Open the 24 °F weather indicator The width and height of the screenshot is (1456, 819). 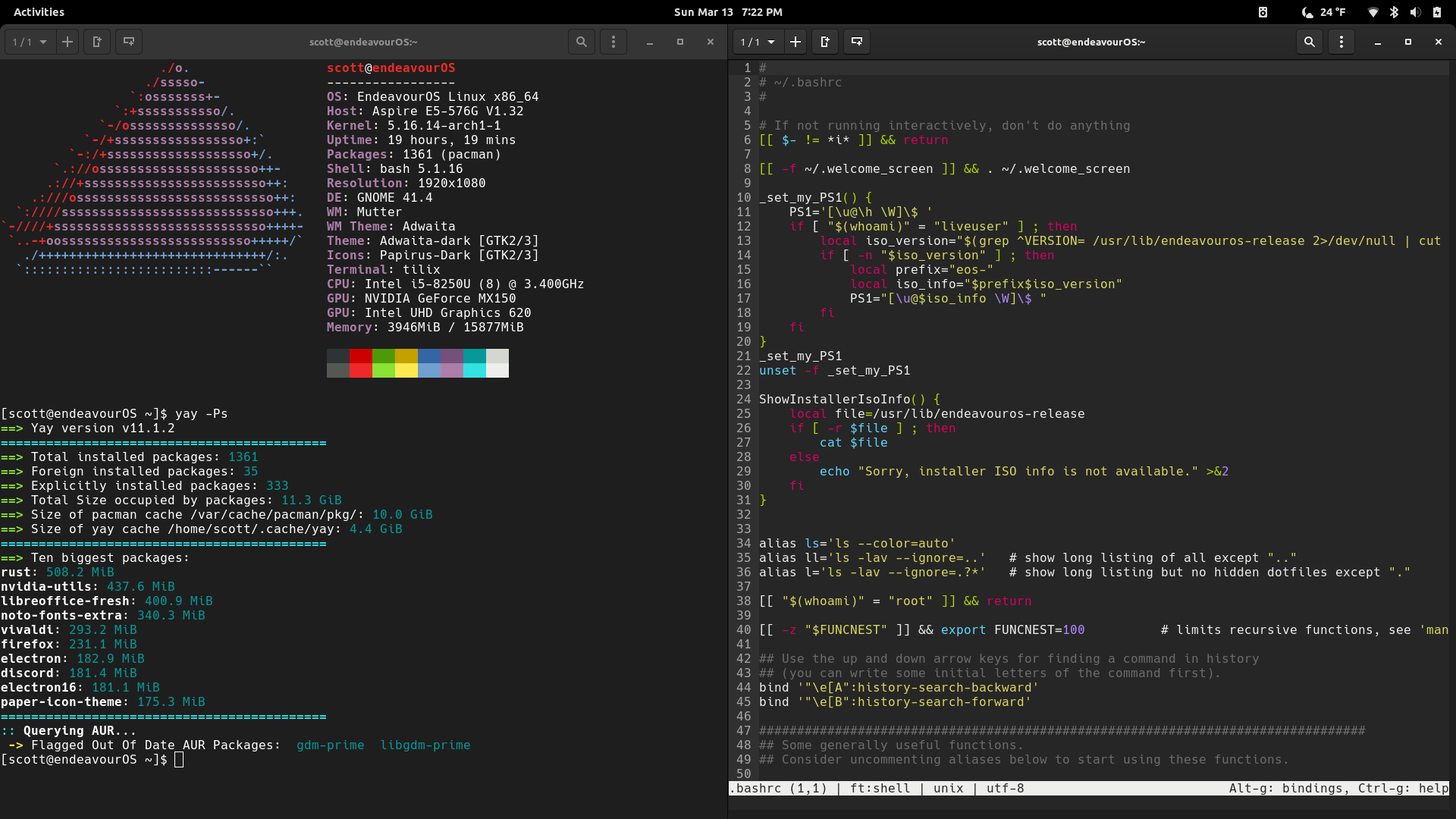coord(1323,12)
